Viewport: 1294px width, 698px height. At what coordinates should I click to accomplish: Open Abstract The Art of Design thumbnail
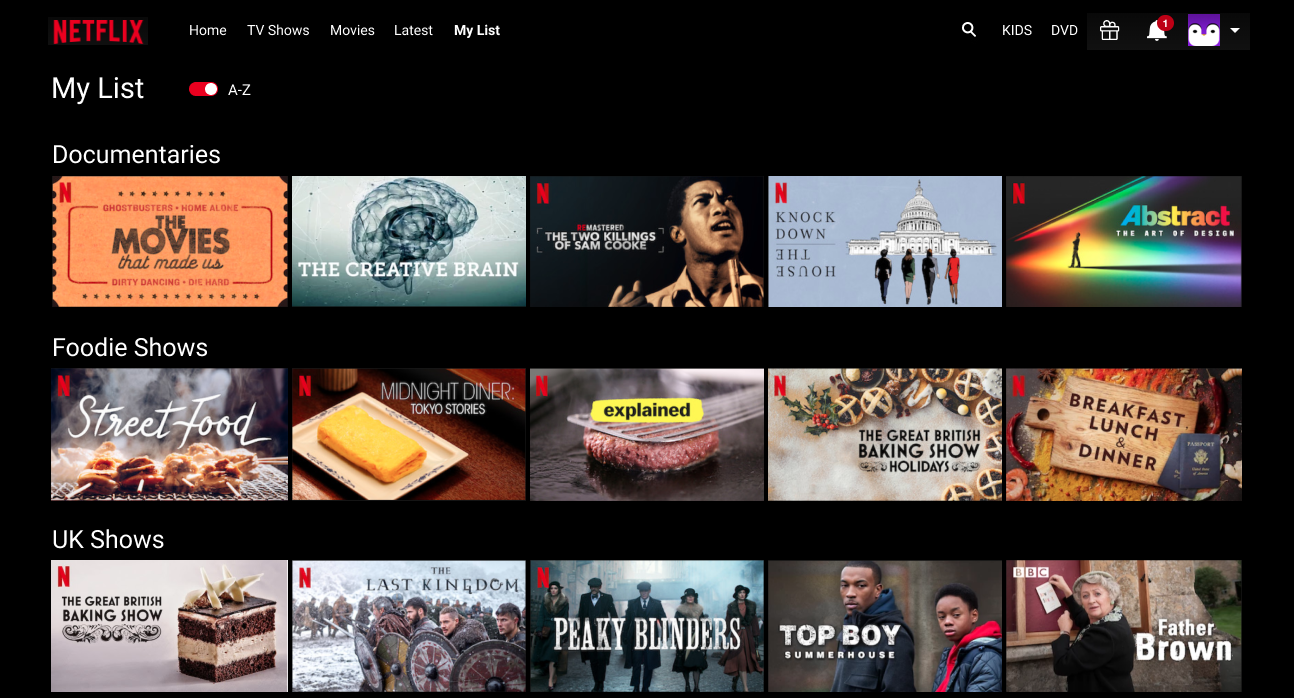(x=1123, y=242)
